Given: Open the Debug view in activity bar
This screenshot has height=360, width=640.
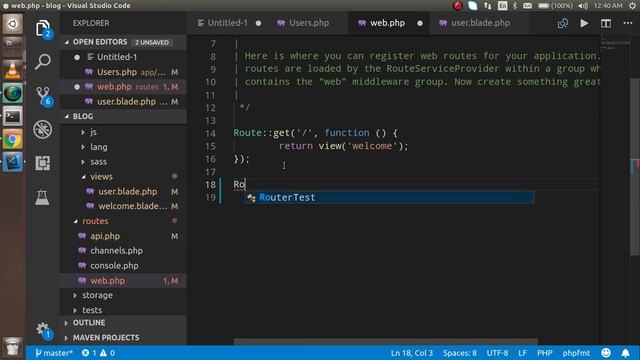Looking at the screenshot, I should pos(42,129).
